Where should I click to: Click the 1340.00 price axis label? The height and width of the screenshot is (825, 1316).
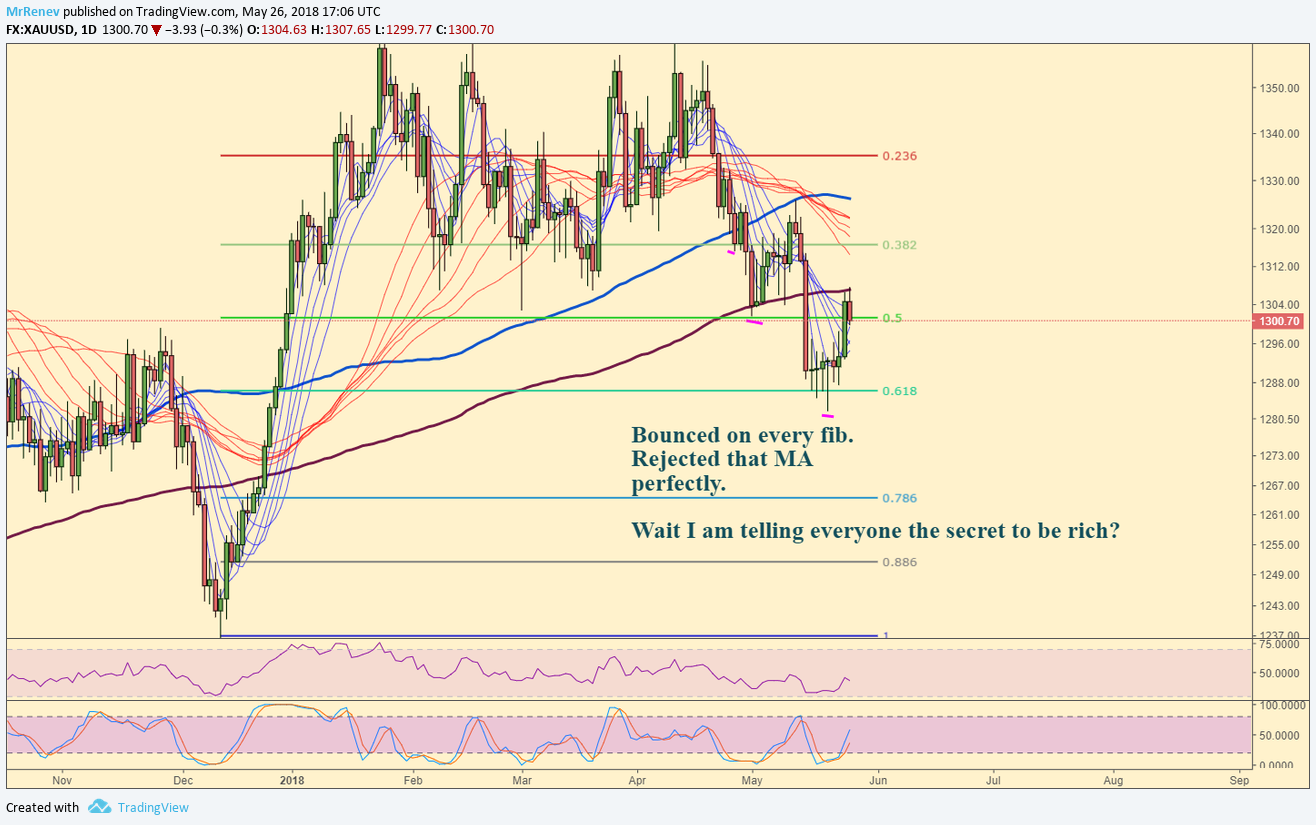[1279, 134]
